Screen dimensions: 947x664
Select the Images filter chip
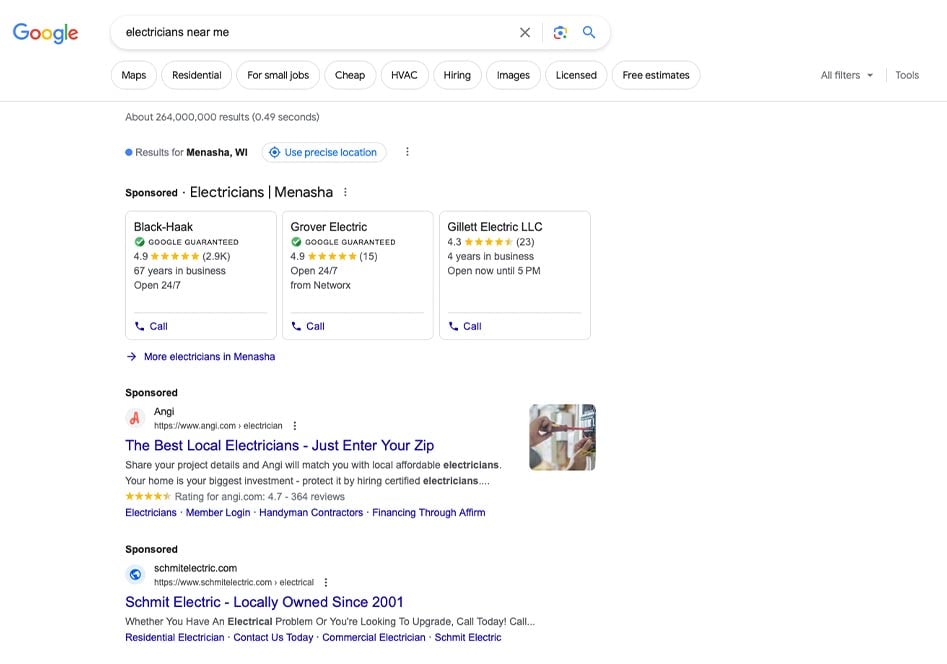point(513,75)
